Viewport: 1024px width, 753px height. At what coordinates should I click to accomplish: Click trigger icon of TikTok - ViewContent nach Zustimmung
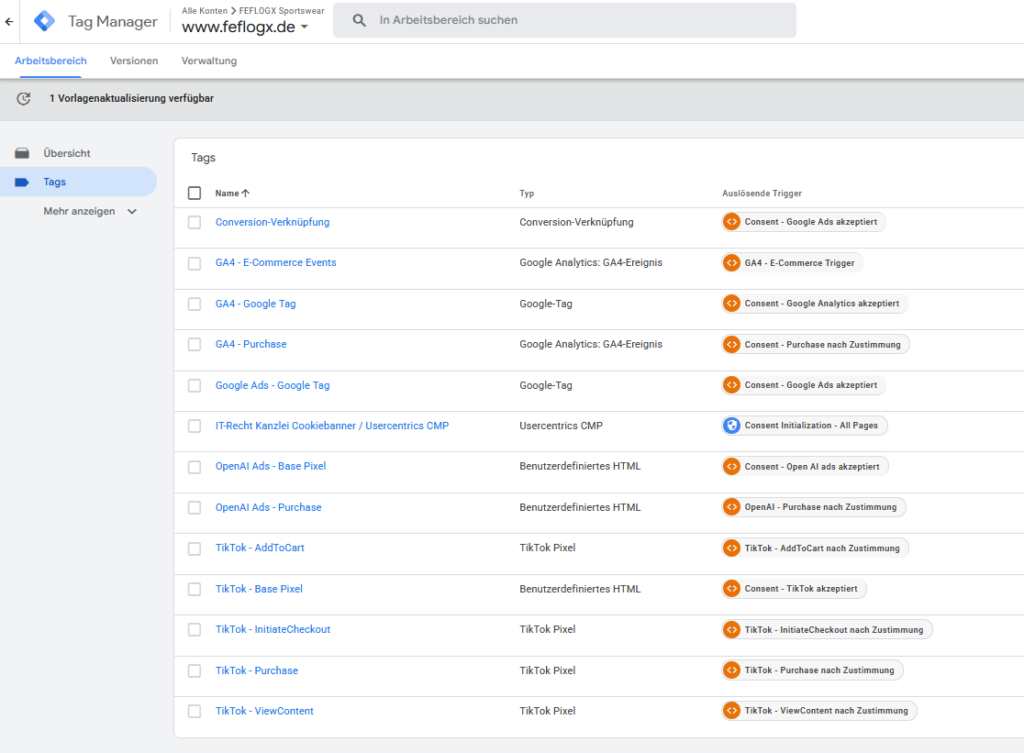731,711
